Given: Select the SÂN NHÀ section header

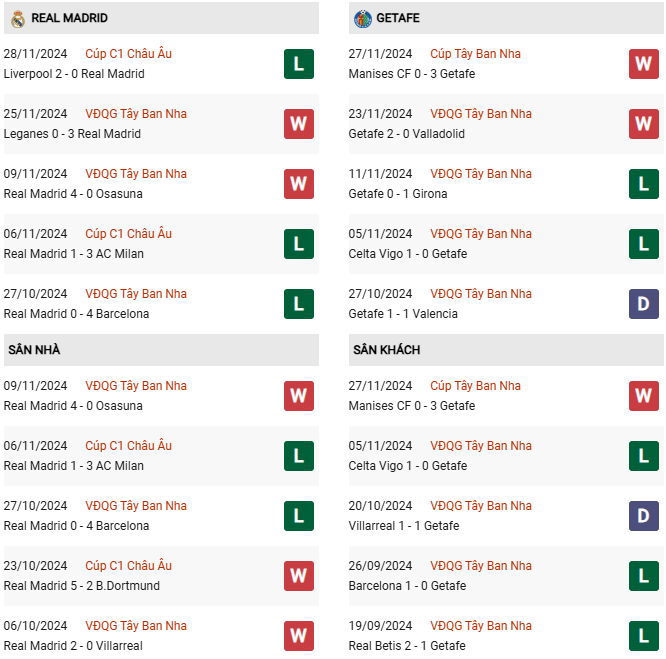Looking at the screenshot, I should (x=161, y=350).
